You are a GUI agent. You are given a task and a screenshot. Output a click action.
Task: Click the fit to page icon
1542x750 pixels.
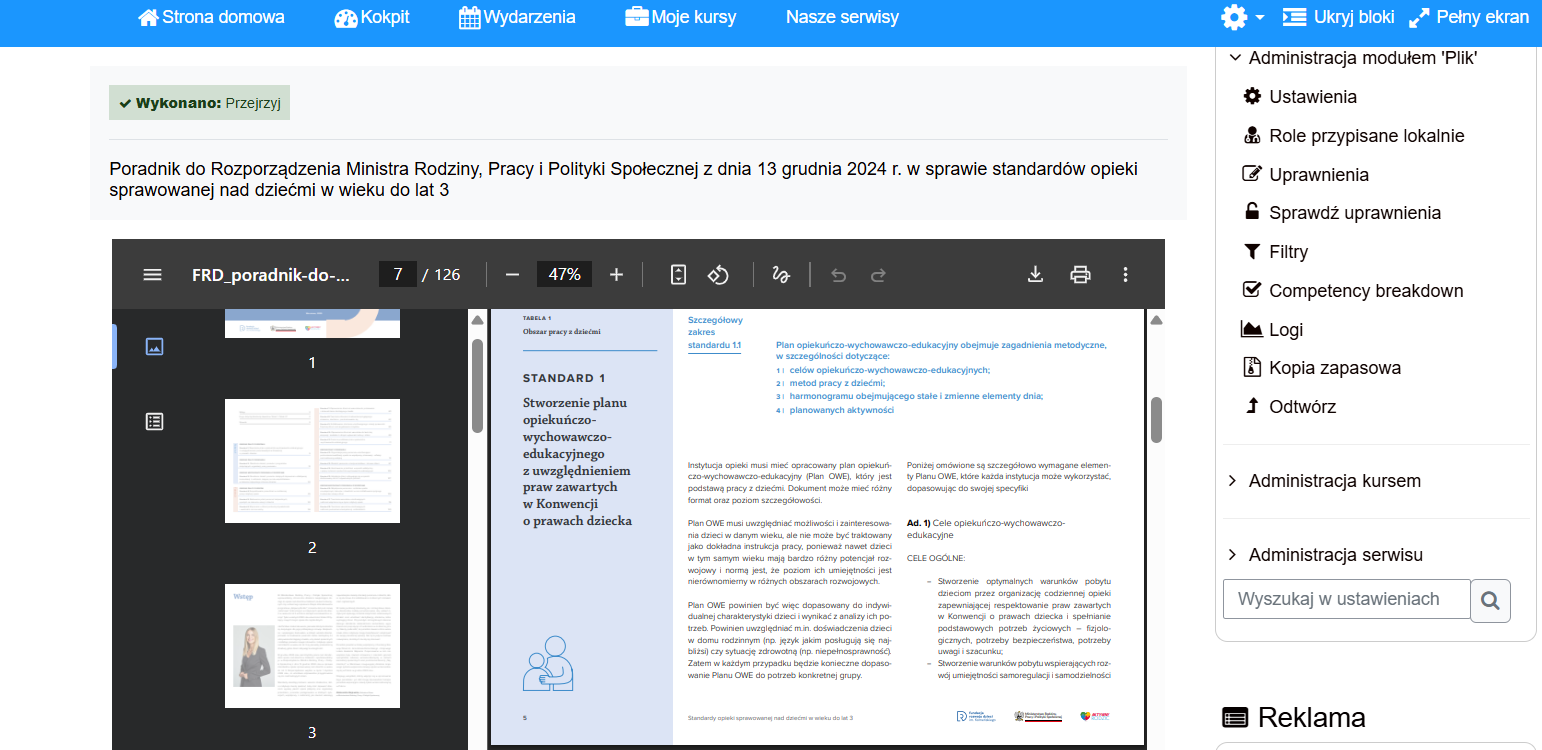pyautogui.click(x=678, y=274)
